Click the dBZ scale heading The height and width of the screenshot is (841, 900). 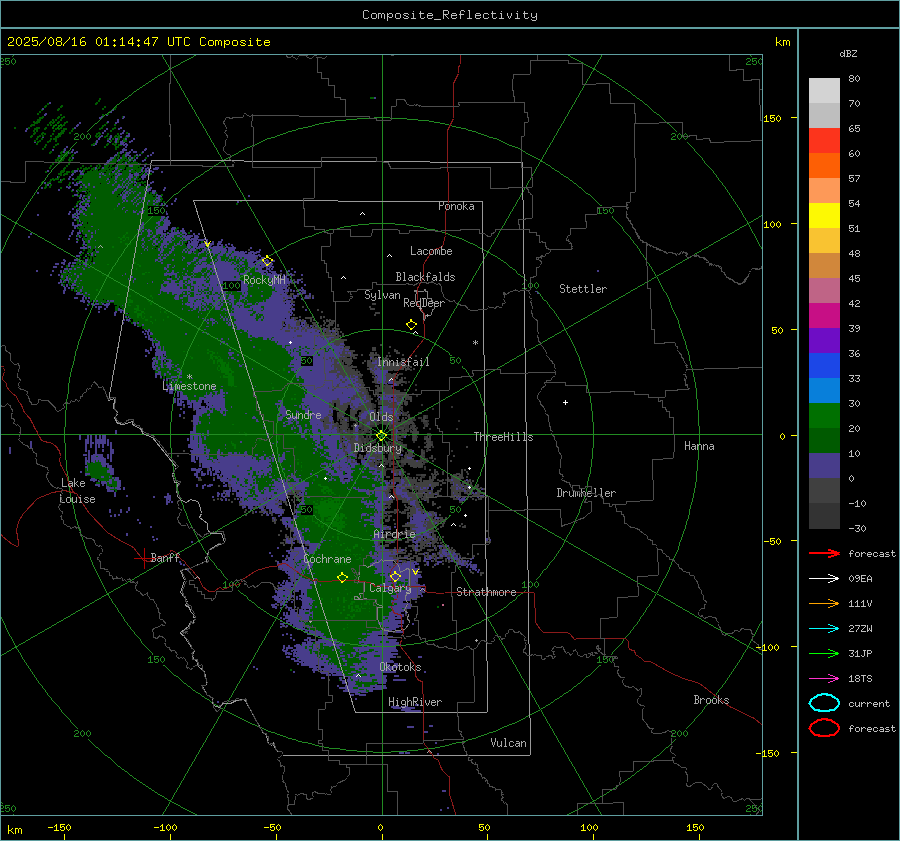click(848, 54)
